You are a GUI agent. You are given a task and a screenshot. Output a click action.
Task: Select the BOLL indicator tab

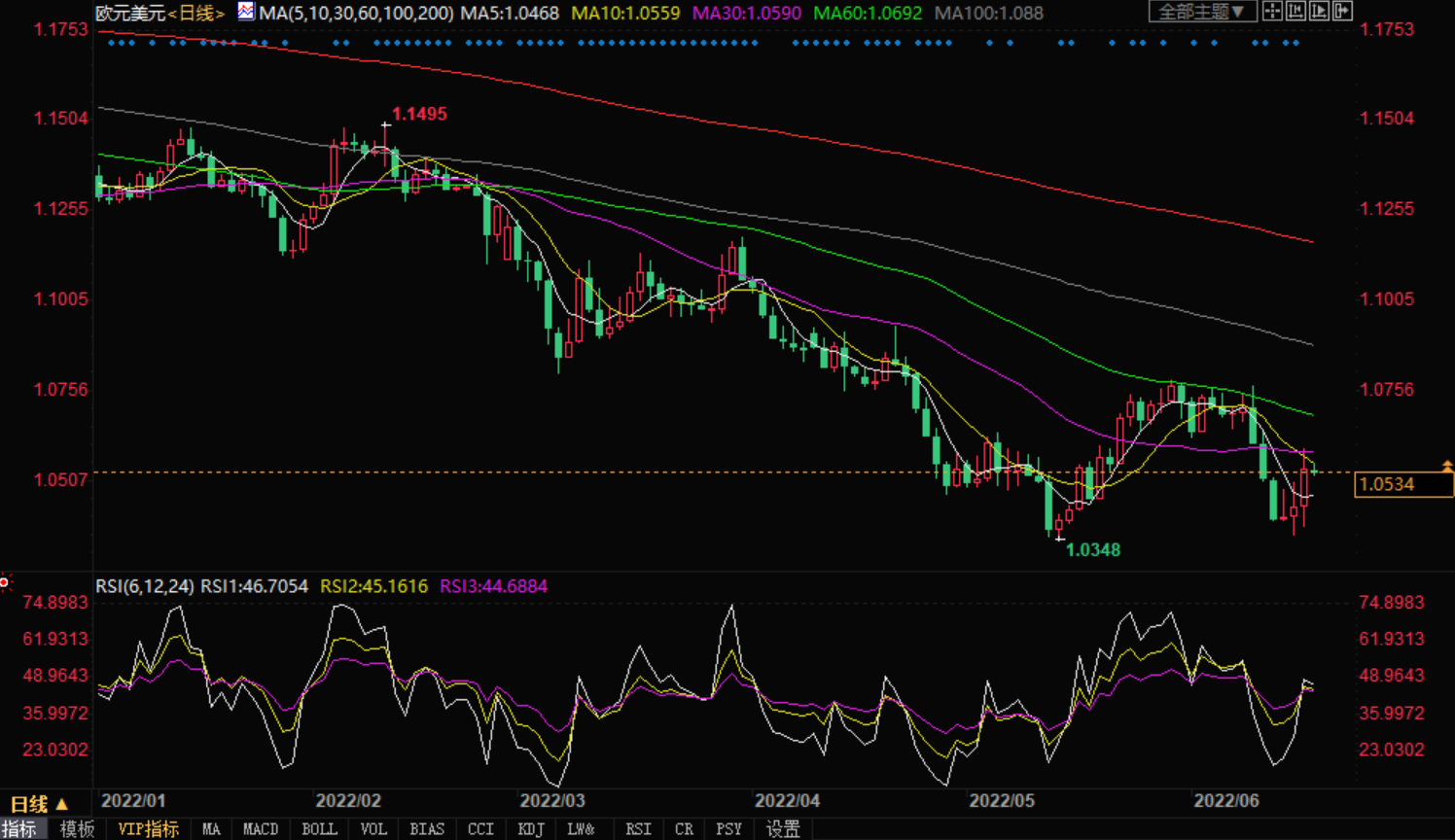coord(319,829)
